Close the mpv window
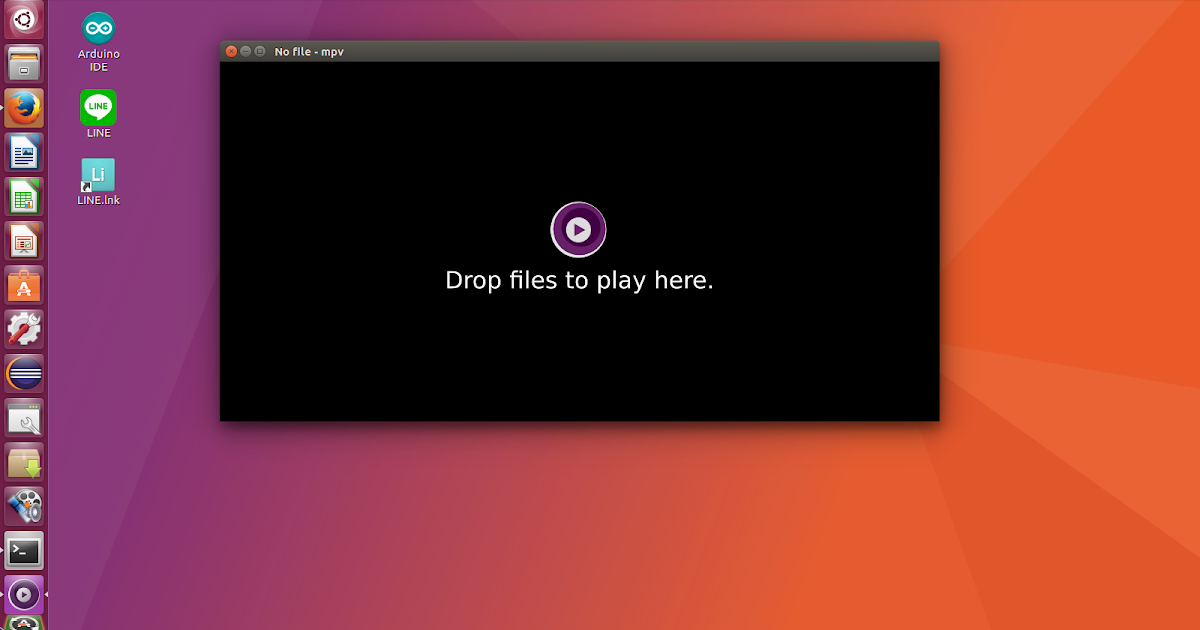Image resolution: width=1200 pixels, height=630 pixels. 231,51
